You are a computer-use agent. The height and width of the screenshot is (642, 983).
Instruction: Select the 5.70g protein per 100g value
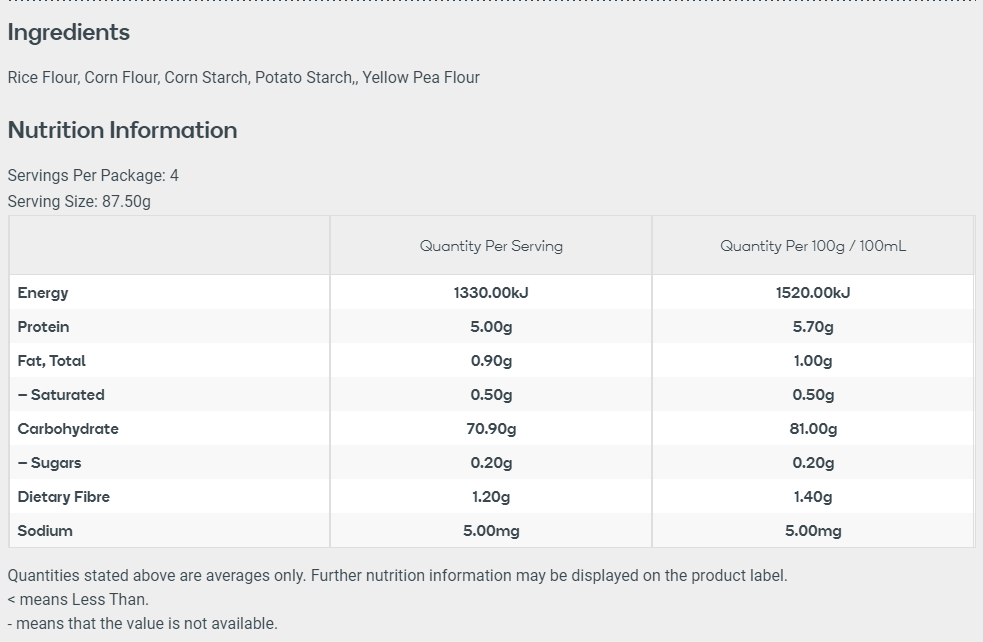(812, 327)
